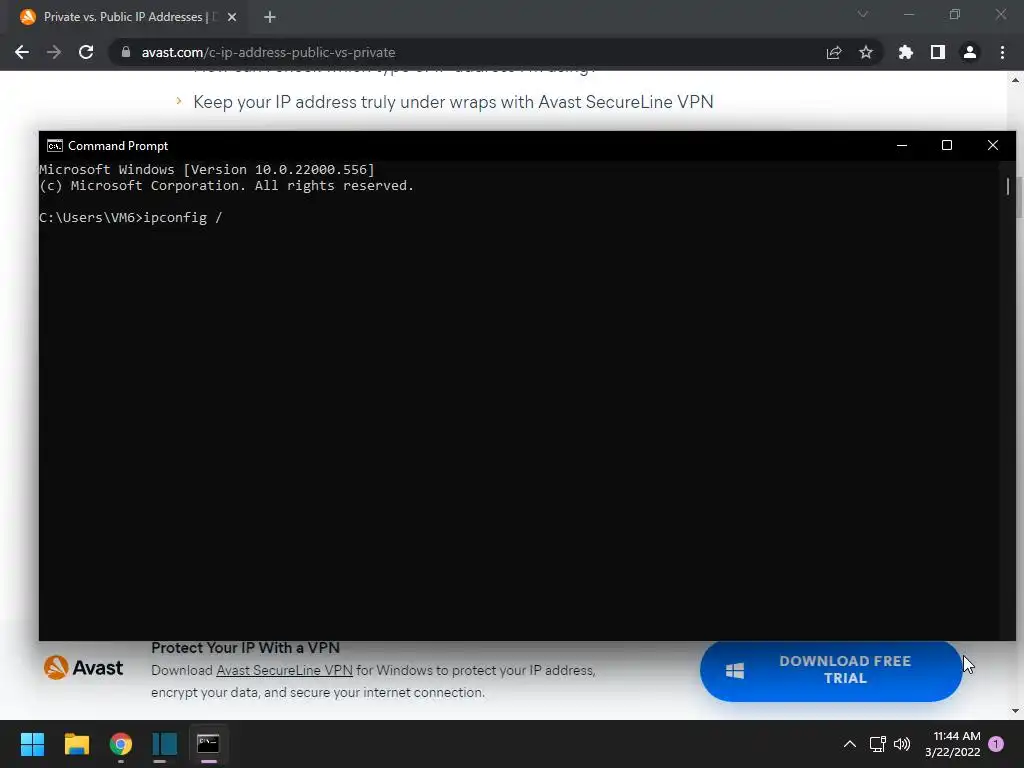Open the Chrome profile avatar menu
This screenshot has height=768, width=1024.
[970, 52]
